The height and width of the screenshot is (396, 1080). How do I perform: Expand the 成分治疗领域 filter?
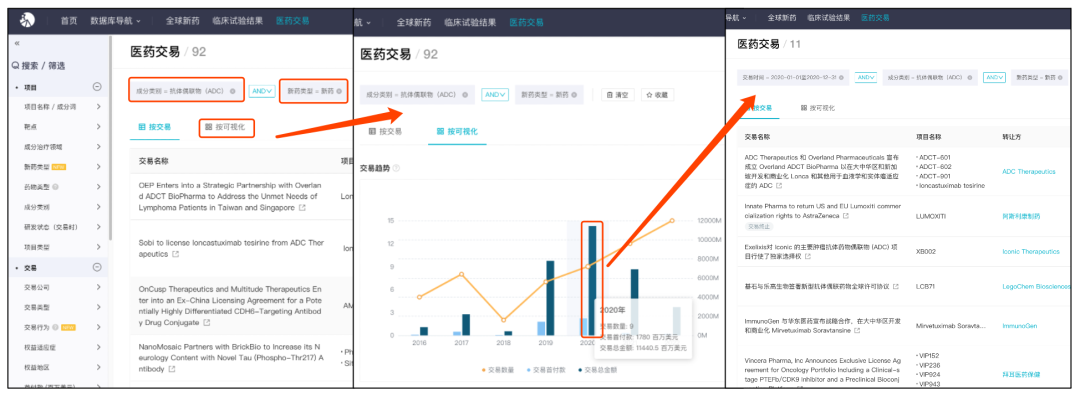click(98, 147)
